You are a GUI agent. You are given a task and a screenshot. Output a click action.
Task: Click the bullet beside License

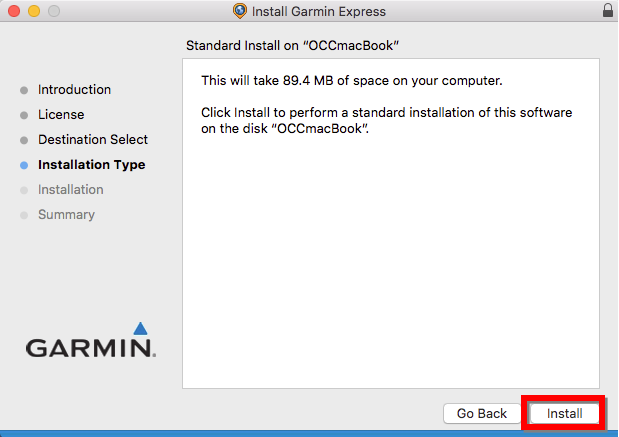[x=24, y=116]
